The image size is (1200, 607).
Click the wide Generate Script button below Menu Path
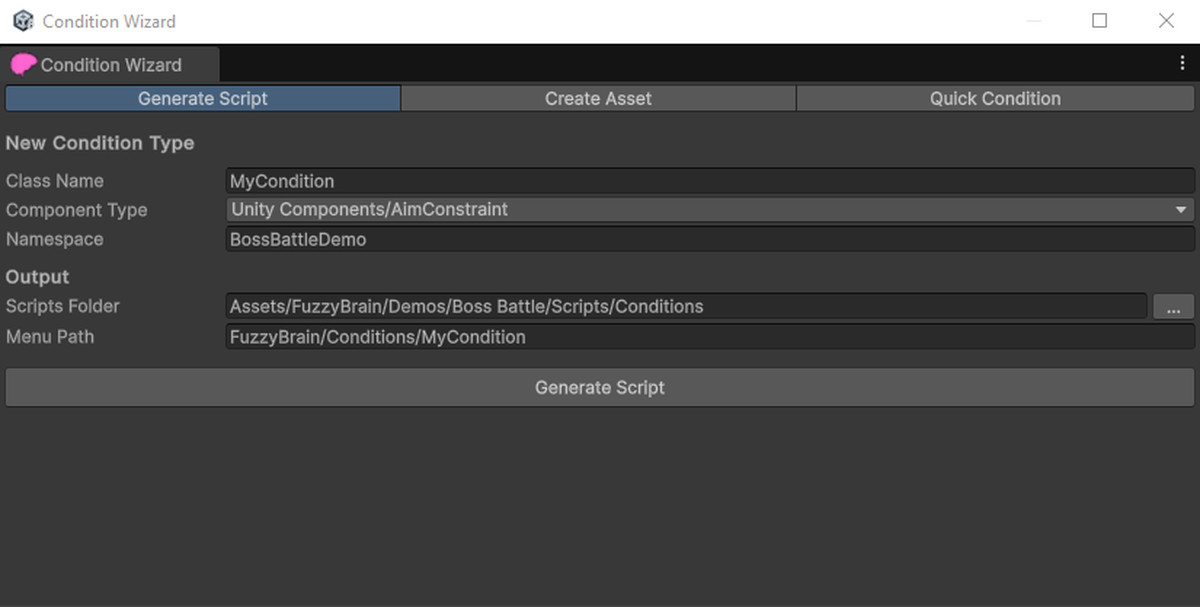click(x=600, y=387)
